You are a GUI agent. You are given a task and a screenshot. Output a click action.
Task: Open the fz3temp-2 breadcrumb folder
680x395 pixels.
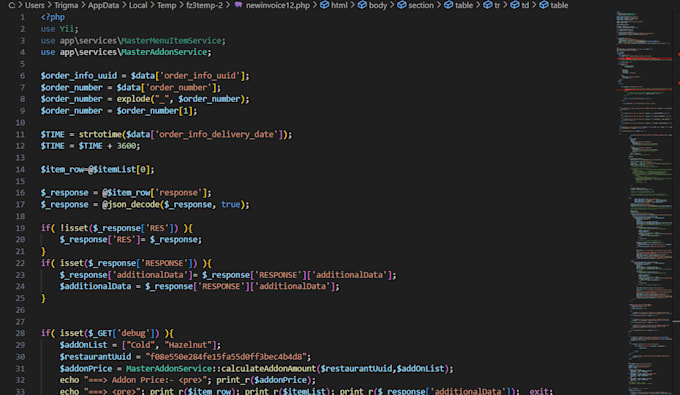click(x=204, y=5)
